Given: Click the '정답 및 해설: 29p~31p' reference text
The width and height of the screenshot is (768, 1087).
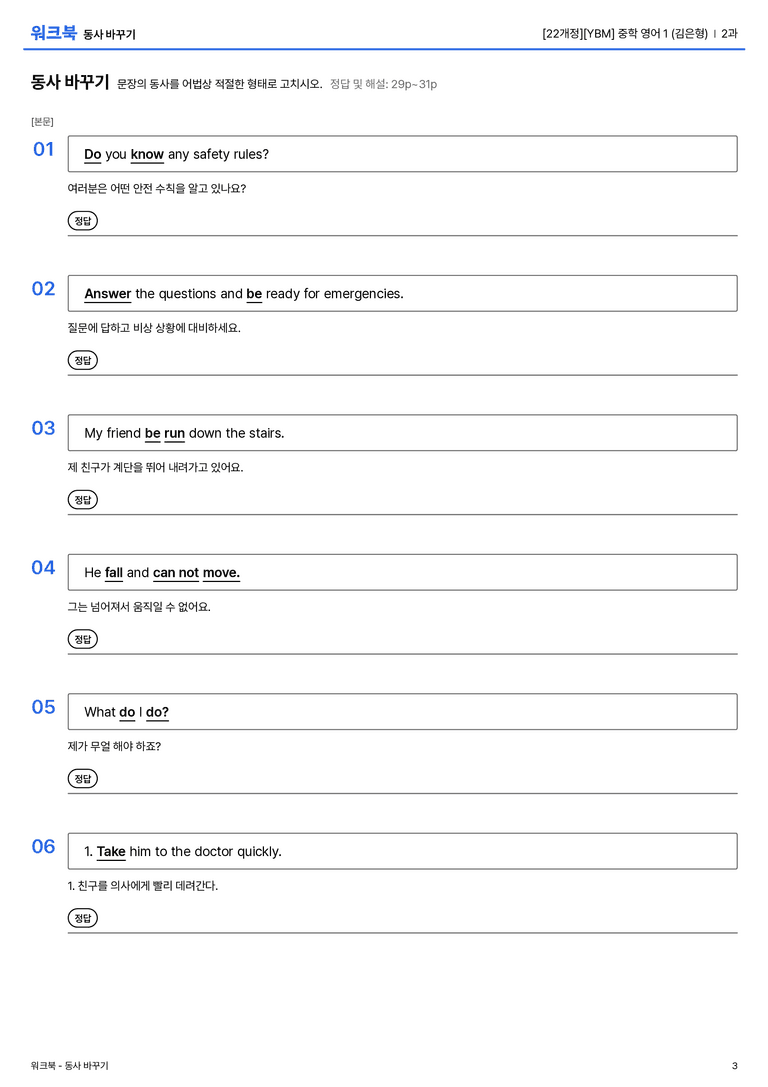Looking at the screenshot, I should tap(383, 84).
